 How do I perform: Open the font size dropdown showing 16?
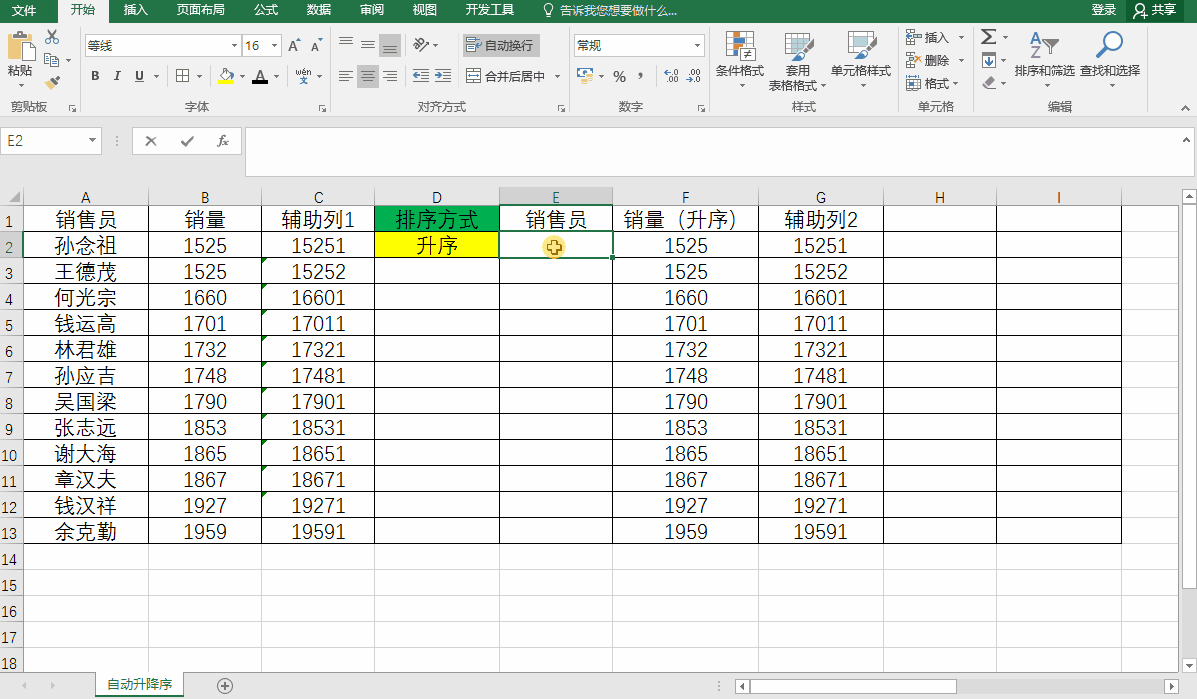(274, 46)
